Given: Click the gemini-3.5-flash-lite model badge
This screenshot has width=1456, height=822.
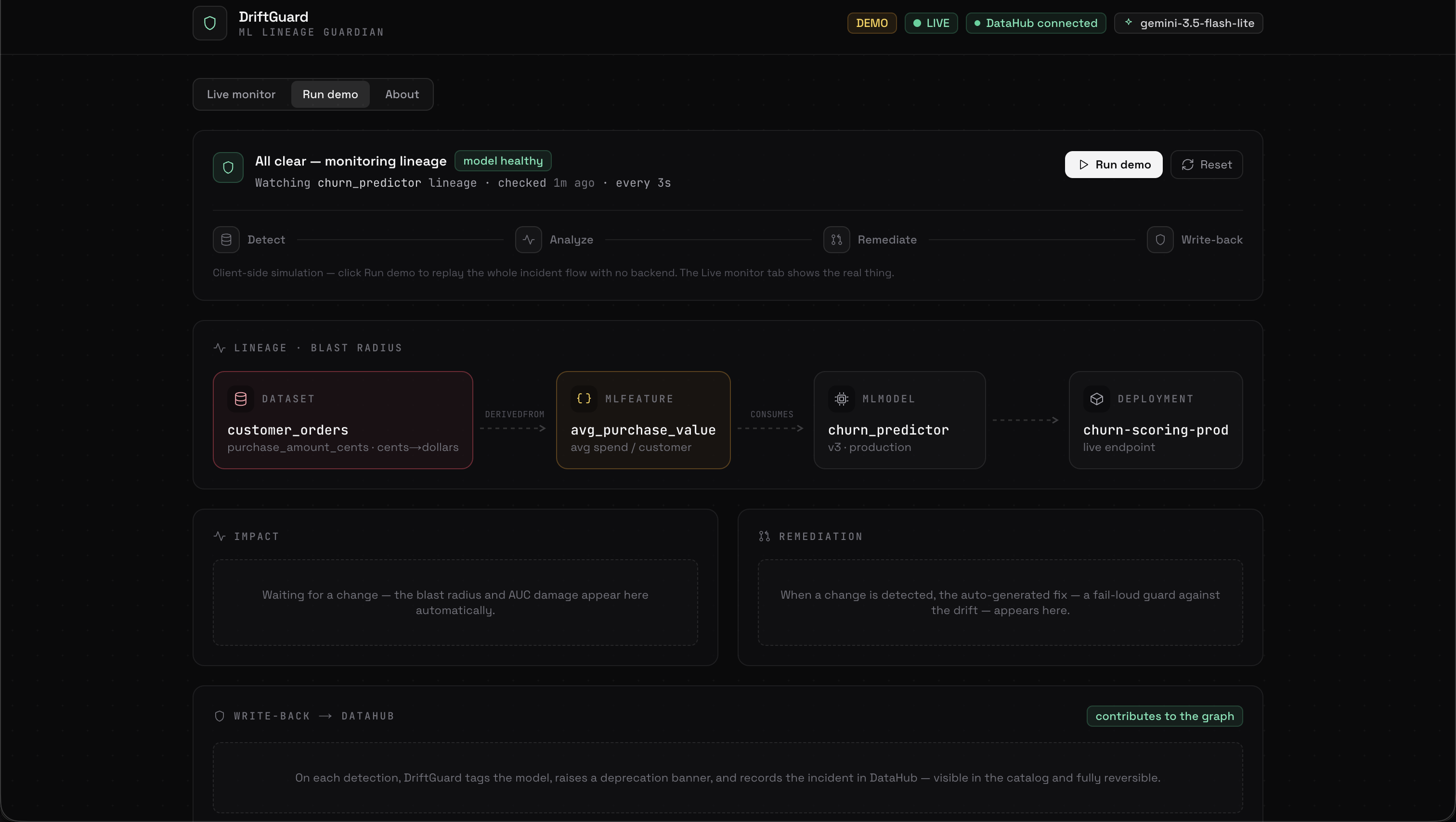Looking at the screenshot, I should click(x=1188, y=23).
